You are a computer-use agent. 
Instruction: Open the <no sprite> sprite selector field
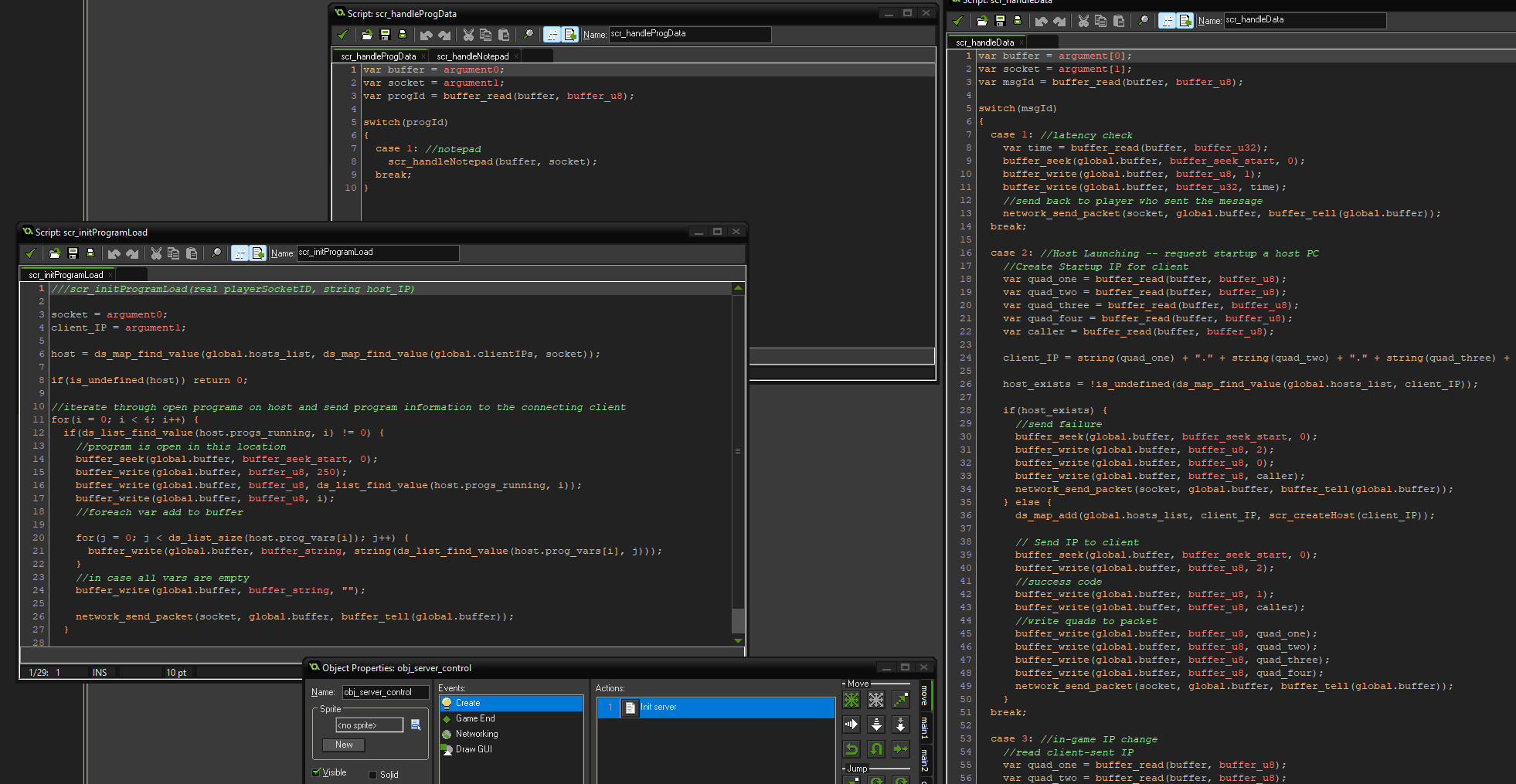[x=369, y=725]
